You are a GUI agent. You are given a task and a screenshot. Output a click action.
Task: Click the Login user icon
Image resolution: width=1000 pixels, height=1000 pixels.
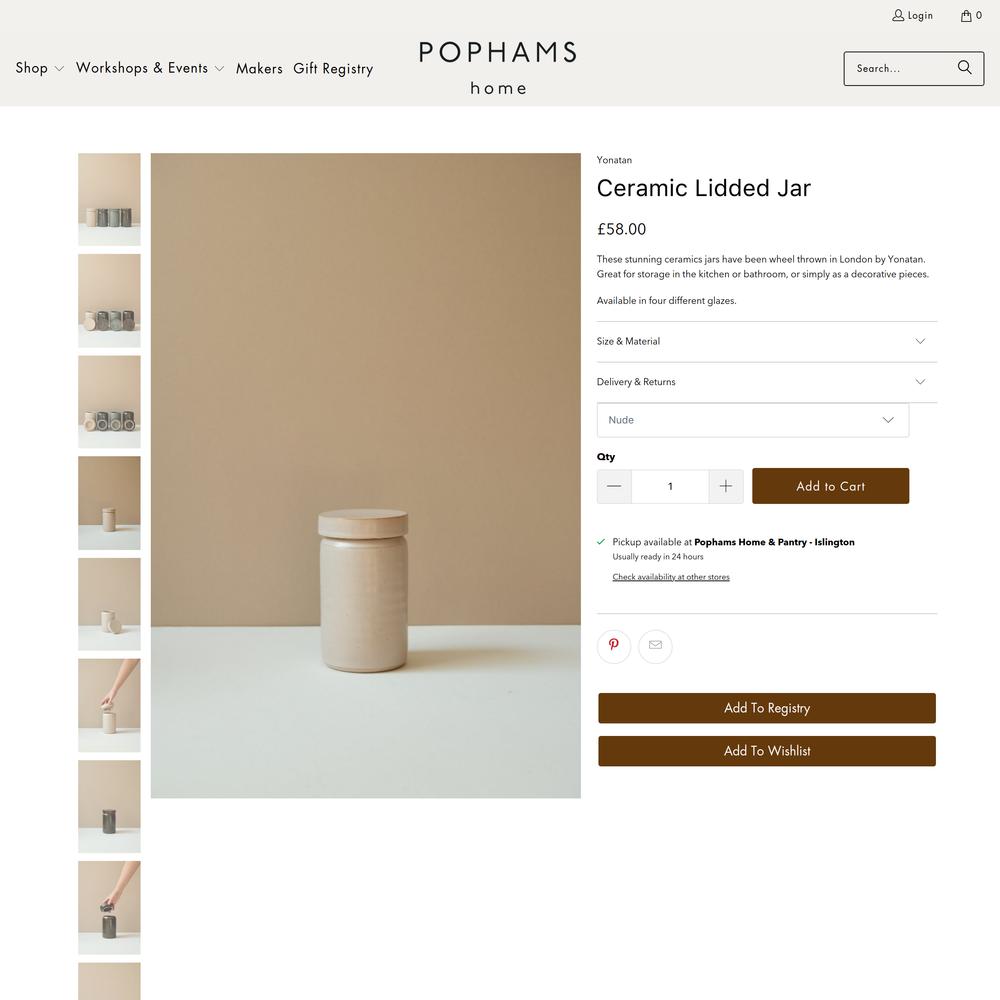point(897,15)
